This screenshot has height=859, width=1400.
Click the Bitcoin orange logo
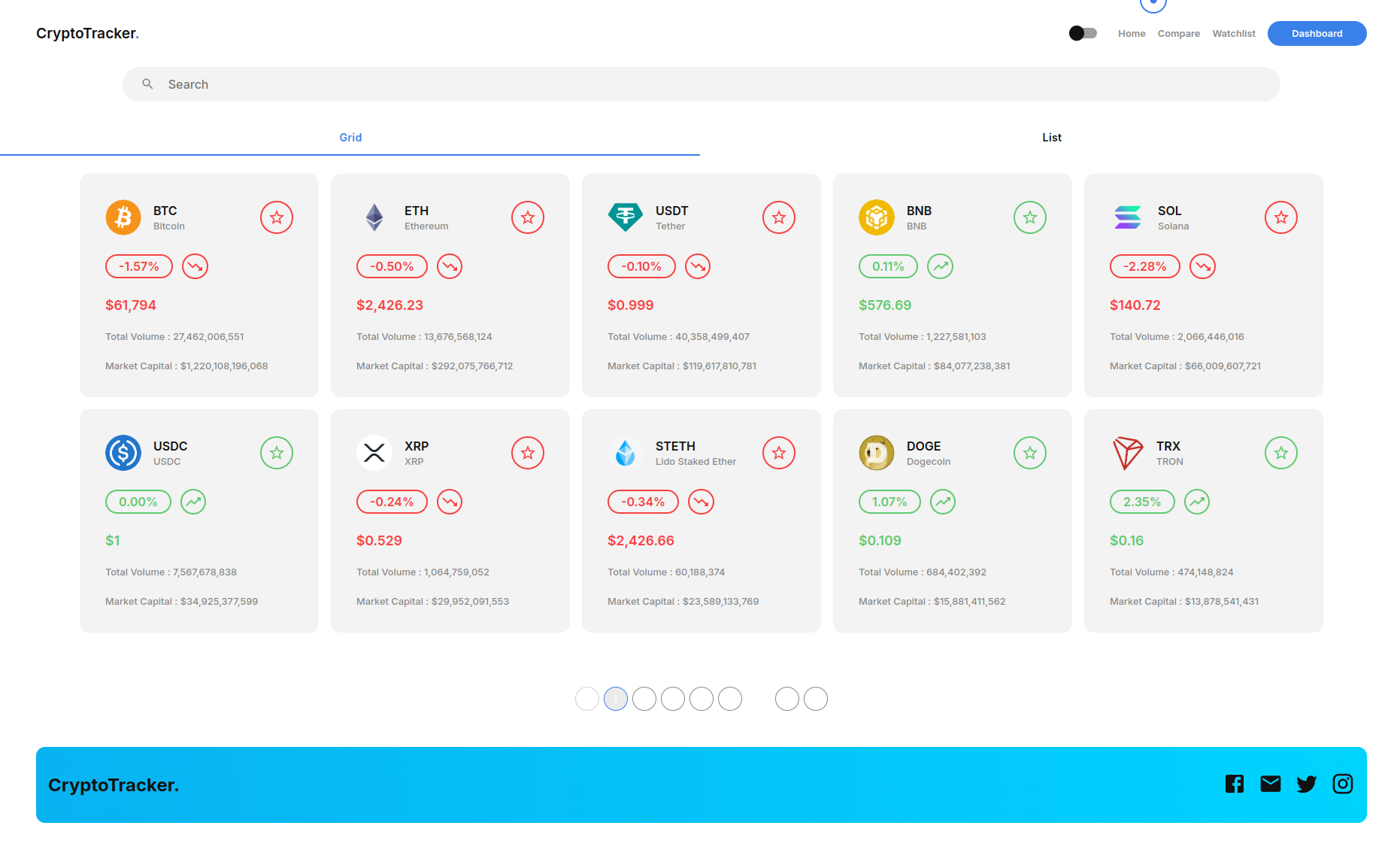tap(123, 217)
